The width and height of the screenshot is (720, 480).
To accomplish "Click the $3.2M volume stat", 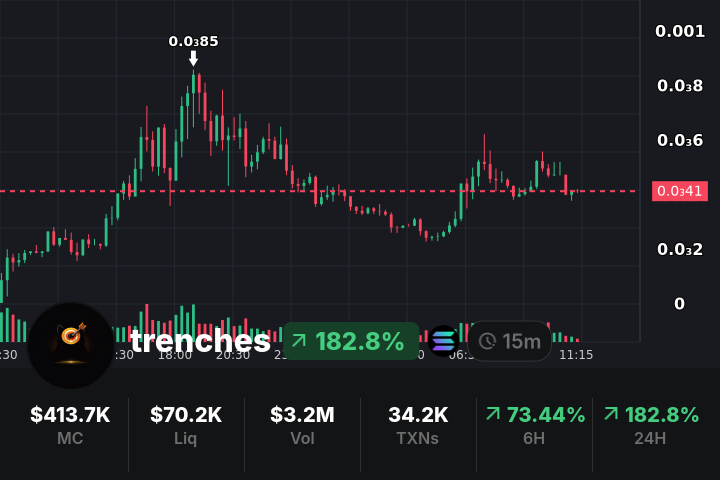I will click(x=302, y=425).
